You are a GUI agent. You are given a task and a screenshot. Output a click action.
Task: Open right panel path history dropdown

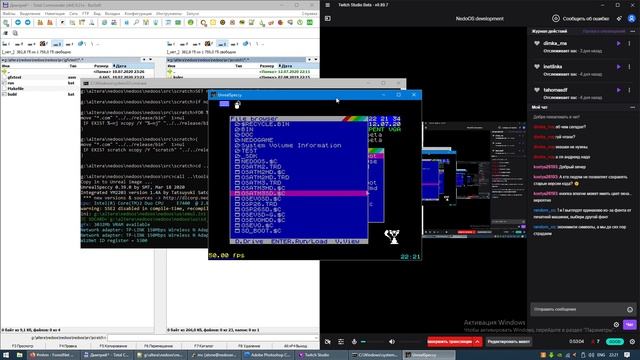tap(316, 60)
